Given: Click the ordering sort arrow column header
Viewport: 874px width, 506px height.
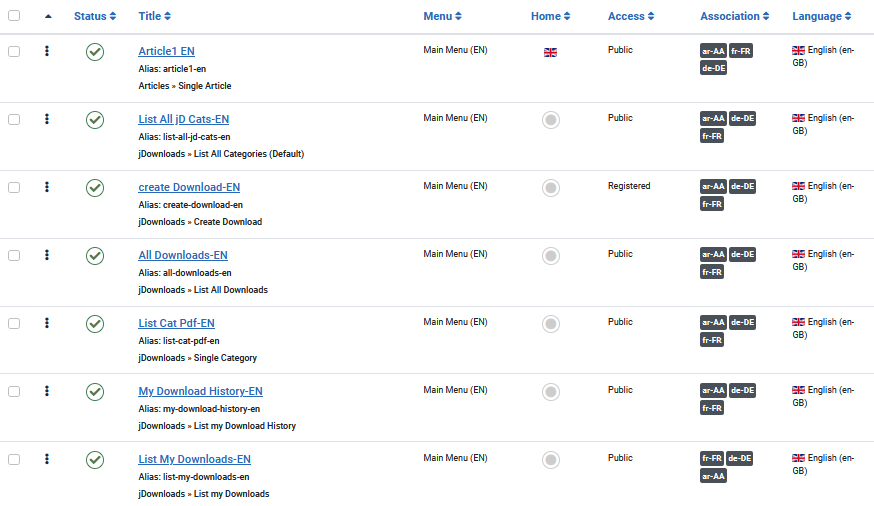Looking at the screenshot, I should tap(48, 17).
